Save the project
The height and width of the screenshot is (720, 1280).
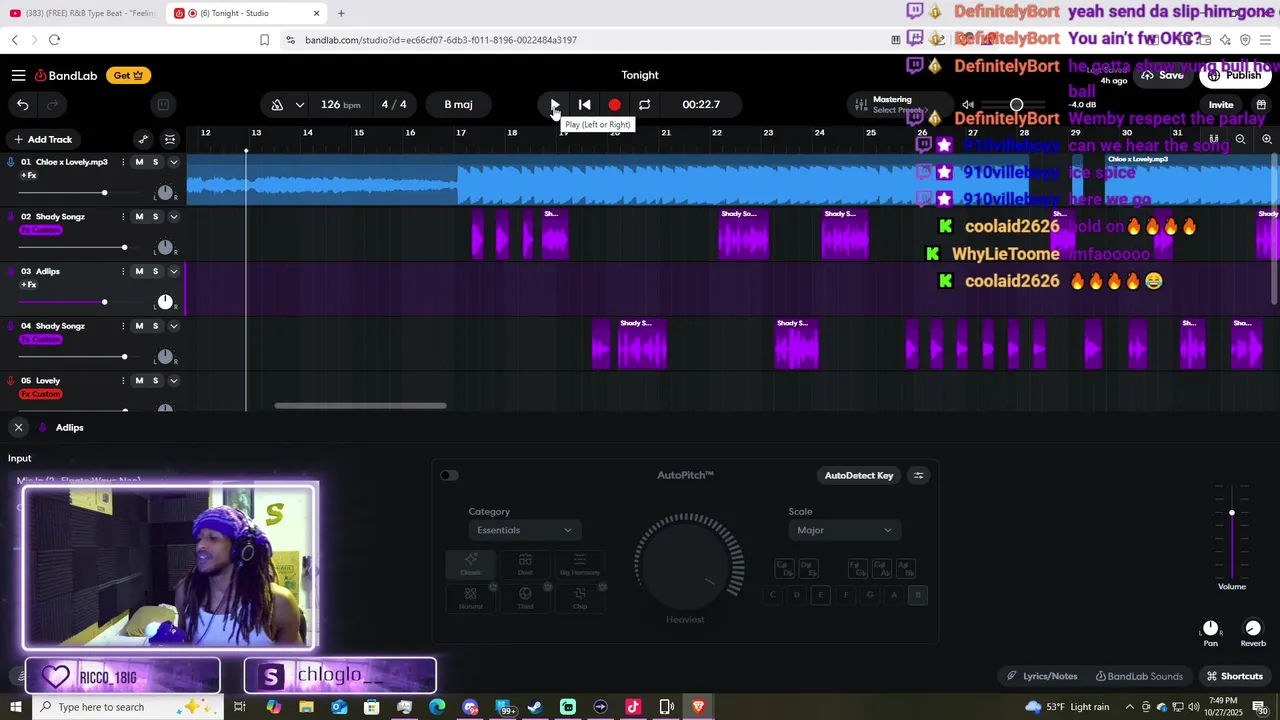(1162, 75)
